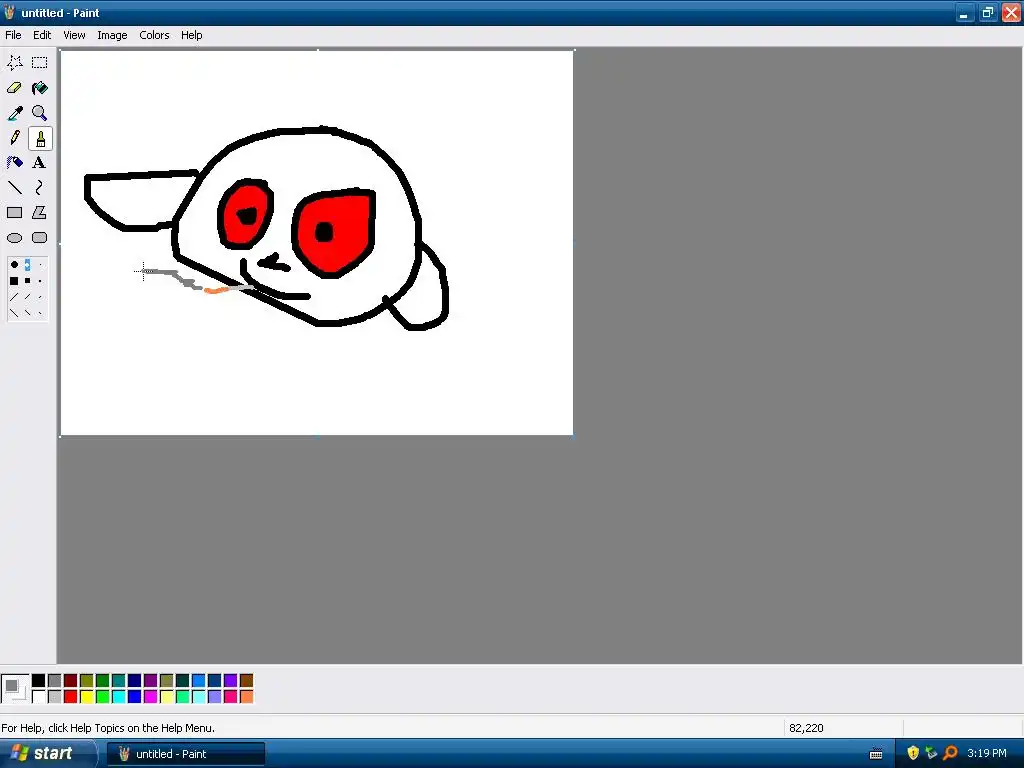Choose the Airbrush spray can tool

coord(14,163)
